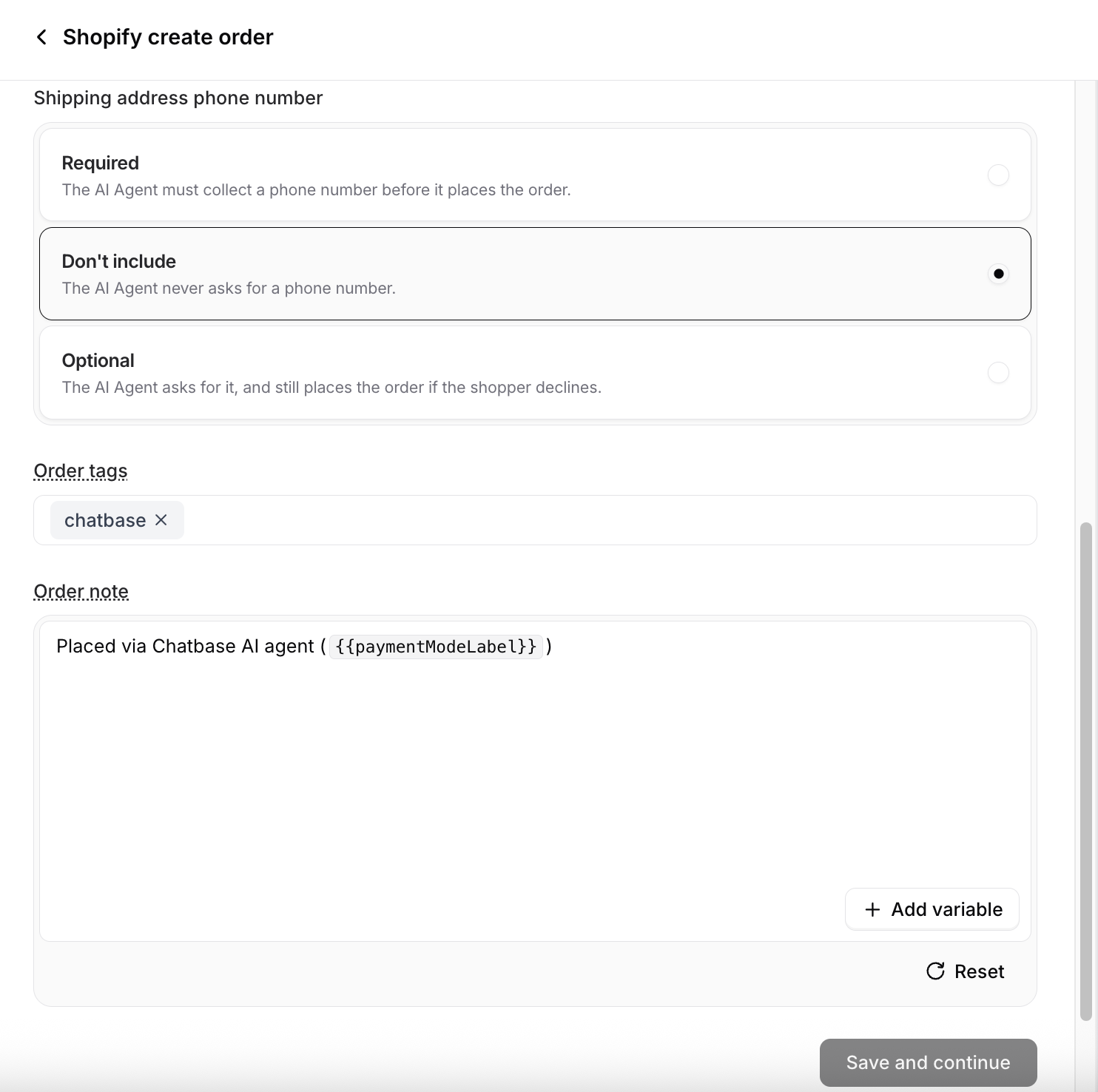This screenshot has height=1092, width=1098.
Task: Click the Required option card heading
Action: pos(101,163)
